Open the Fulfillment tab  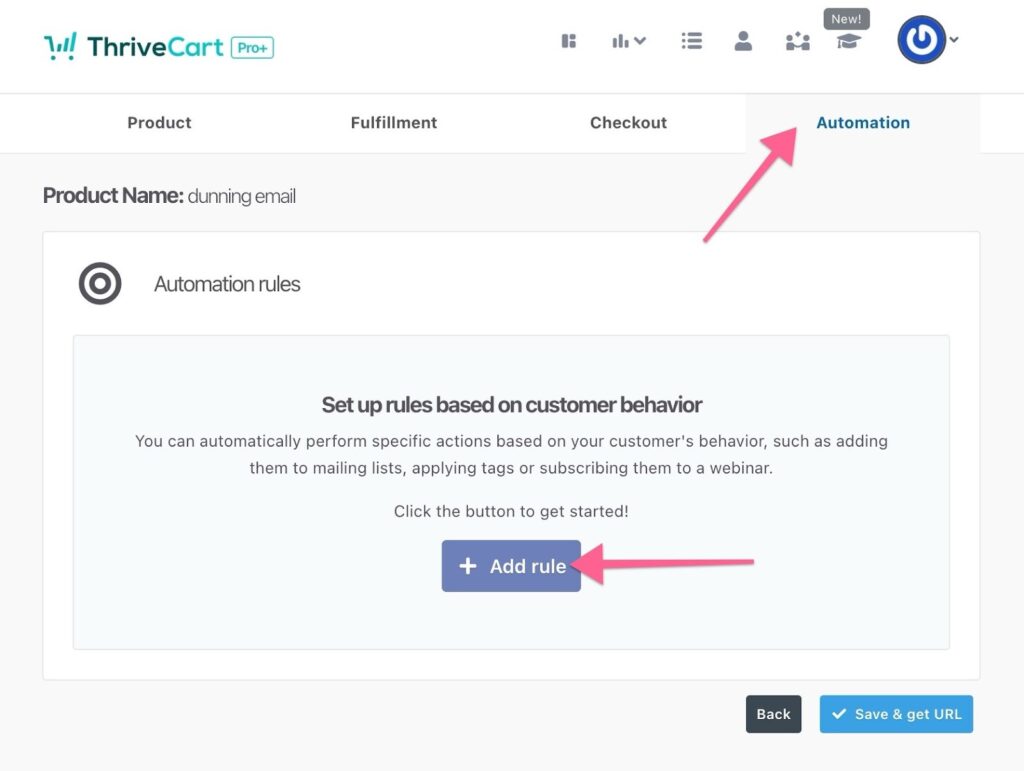(394, 123)
